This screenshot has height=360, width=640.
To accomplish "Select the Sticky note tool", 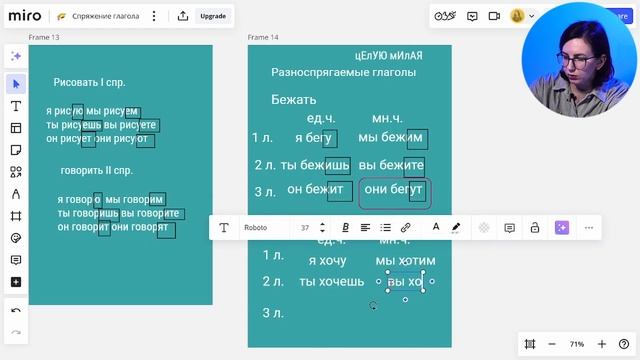I will pos(16,150).
